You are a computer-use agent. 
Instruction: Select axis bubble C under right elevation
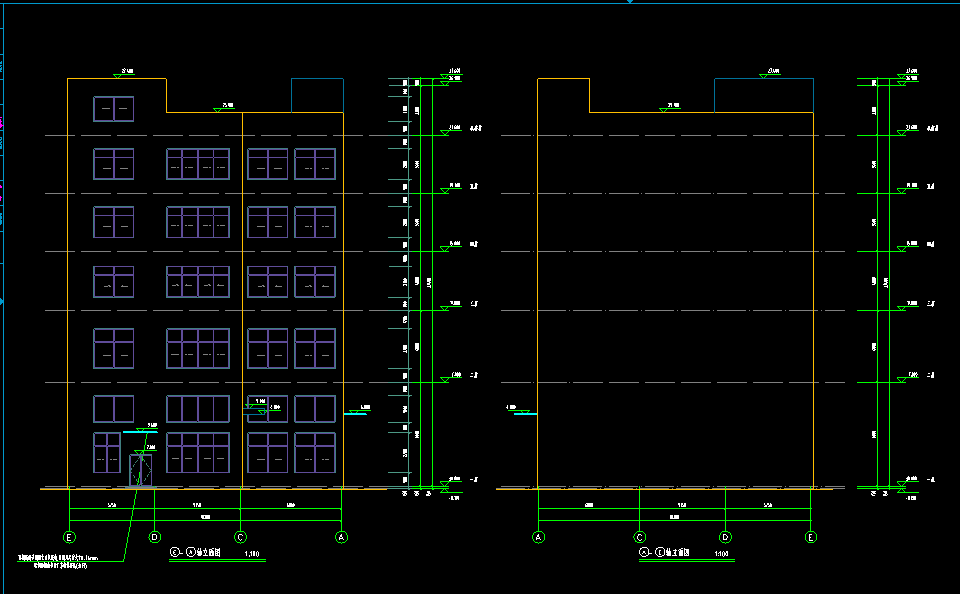(639, 537)
